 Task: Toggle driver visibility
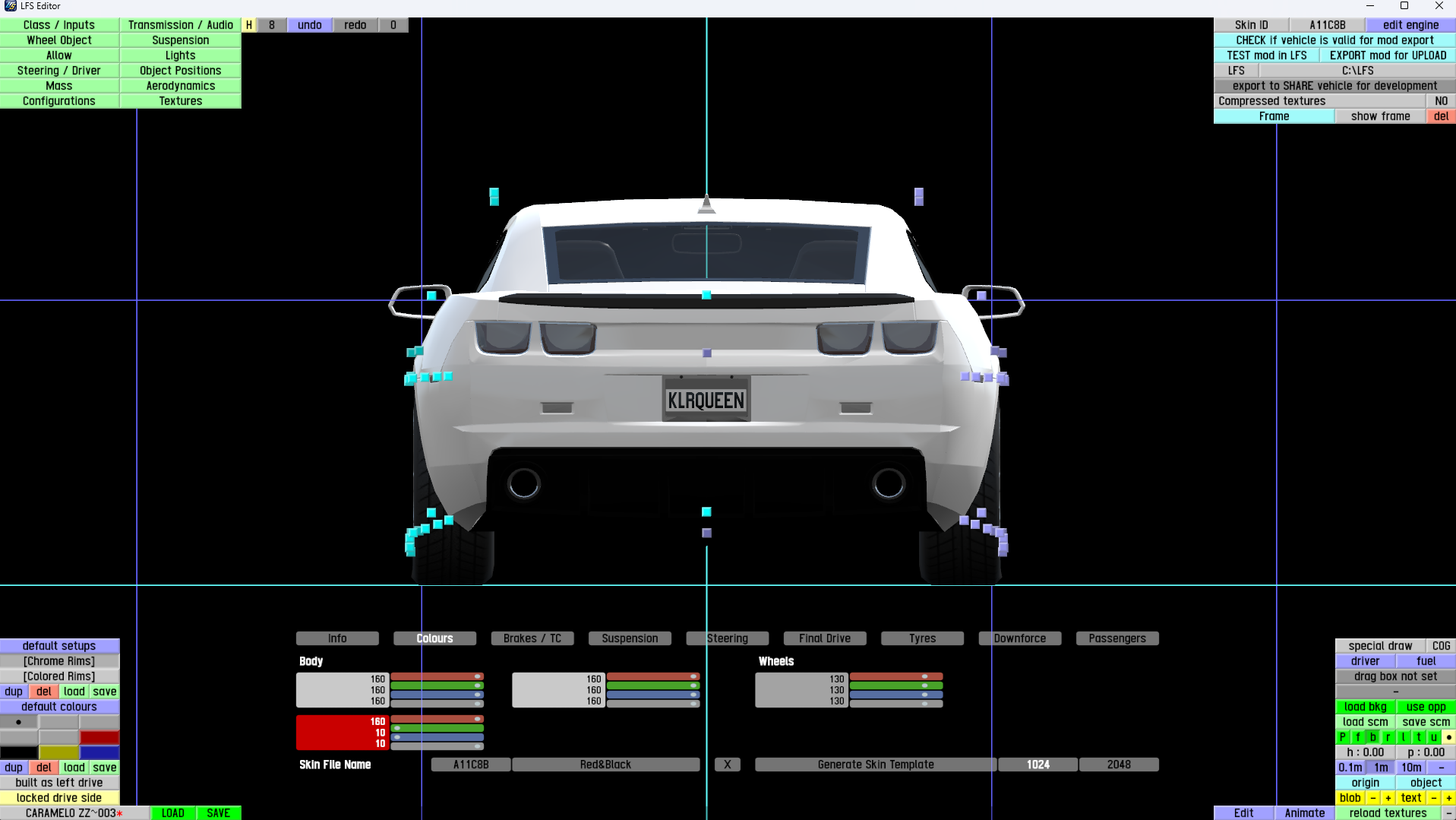[1365, 661]
